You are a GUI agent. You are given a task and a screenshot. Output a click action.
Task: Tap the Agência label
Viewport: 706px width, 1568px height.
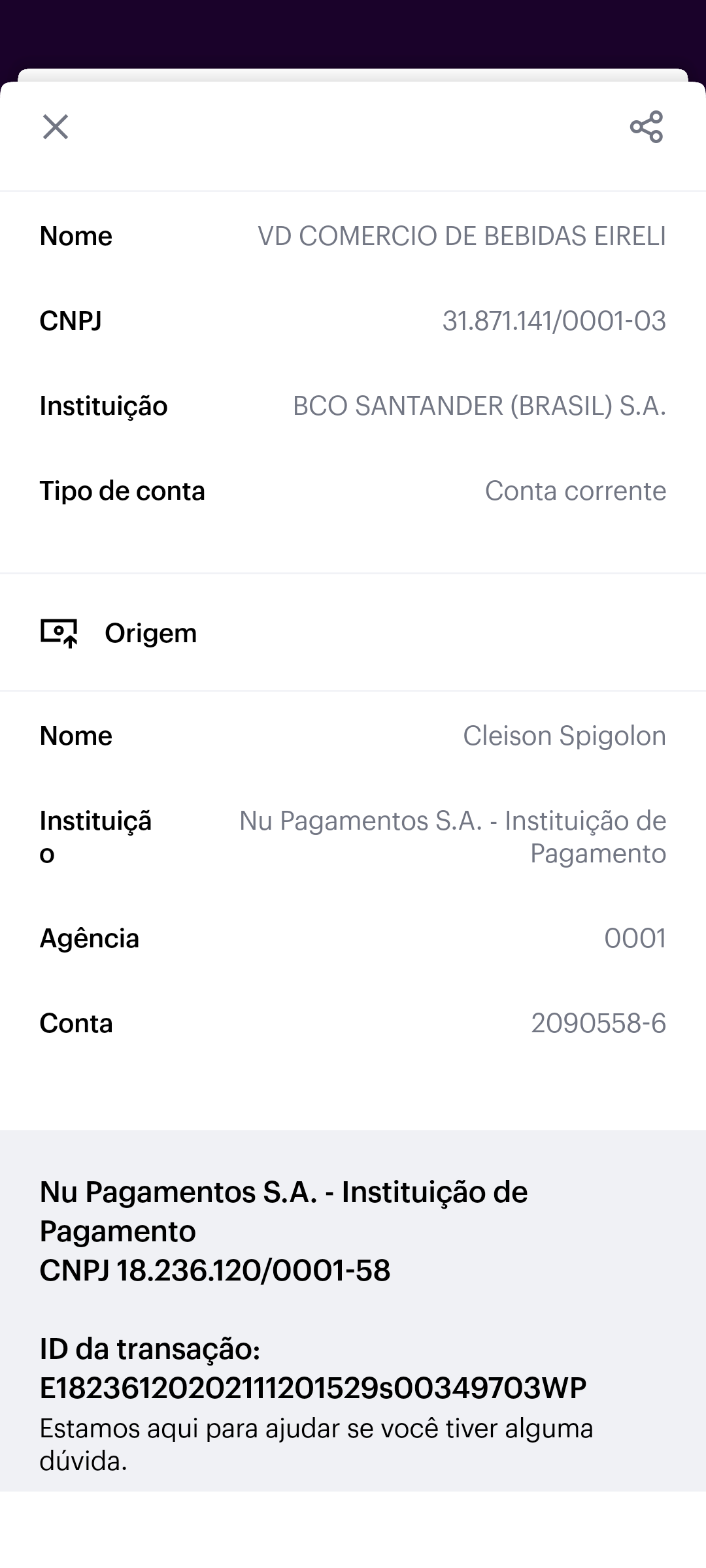[90, 939]
